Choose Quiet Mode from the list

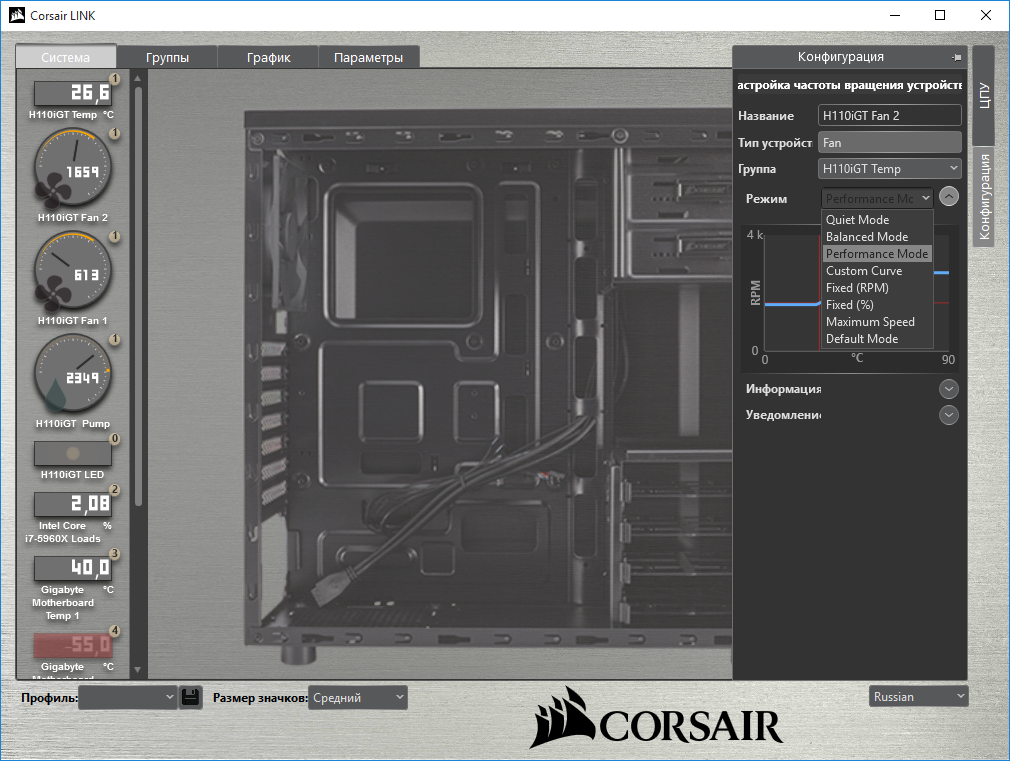857,220
